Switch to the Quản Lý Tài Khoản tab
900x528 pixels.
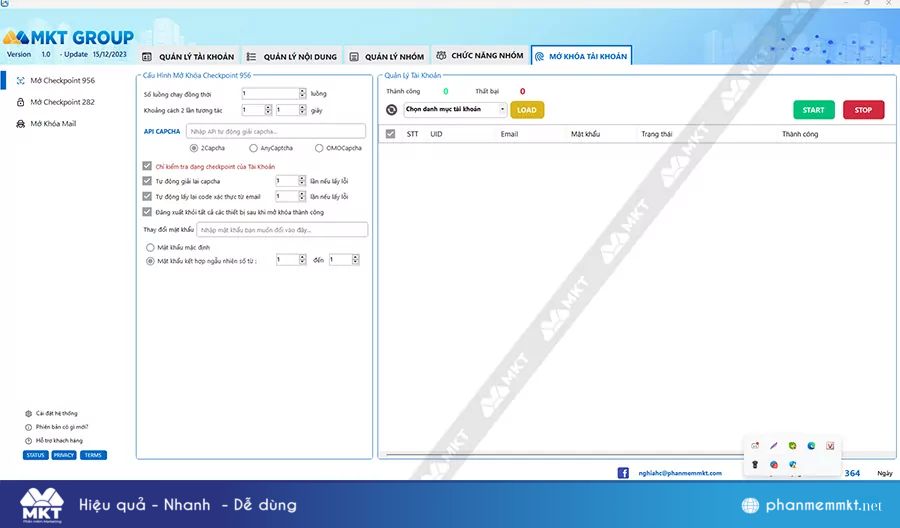188,57
